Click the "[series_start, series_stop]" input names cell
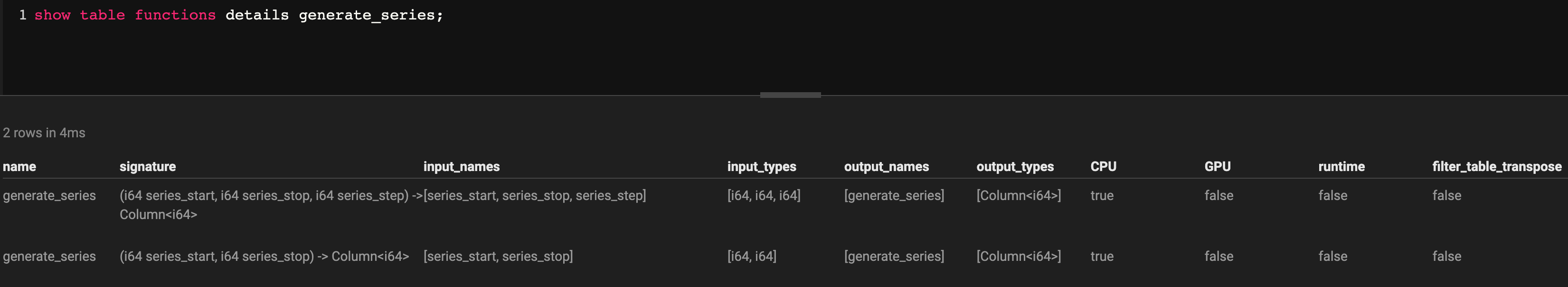 click(x=498, y=256)
